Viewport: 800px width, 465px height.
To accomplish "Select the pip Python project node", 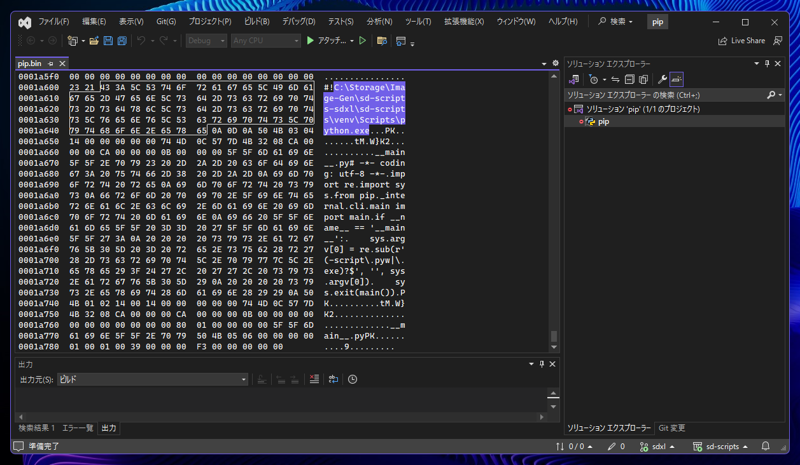I will point(603,121).
